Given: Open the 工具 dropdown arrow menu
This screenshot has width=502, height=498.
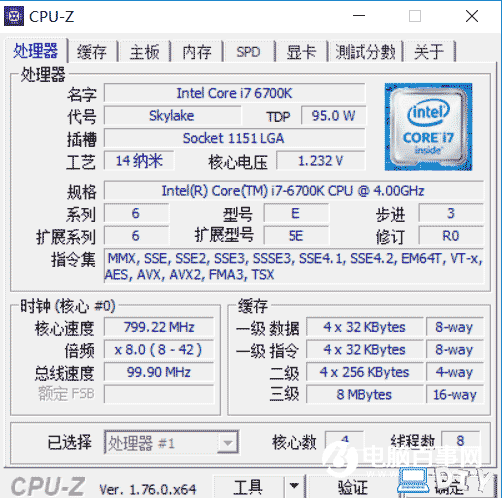Looking at the screenshot, I should coord(294,487).
